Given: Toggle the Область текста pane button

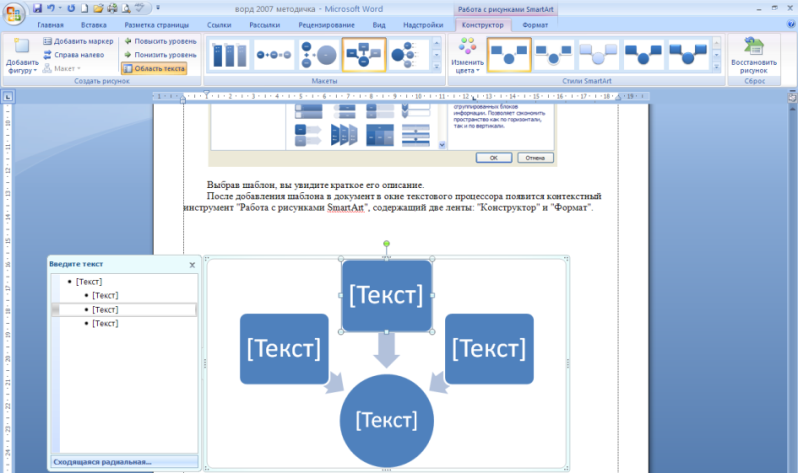Looking at the screenshot, I should pos(154,68).
